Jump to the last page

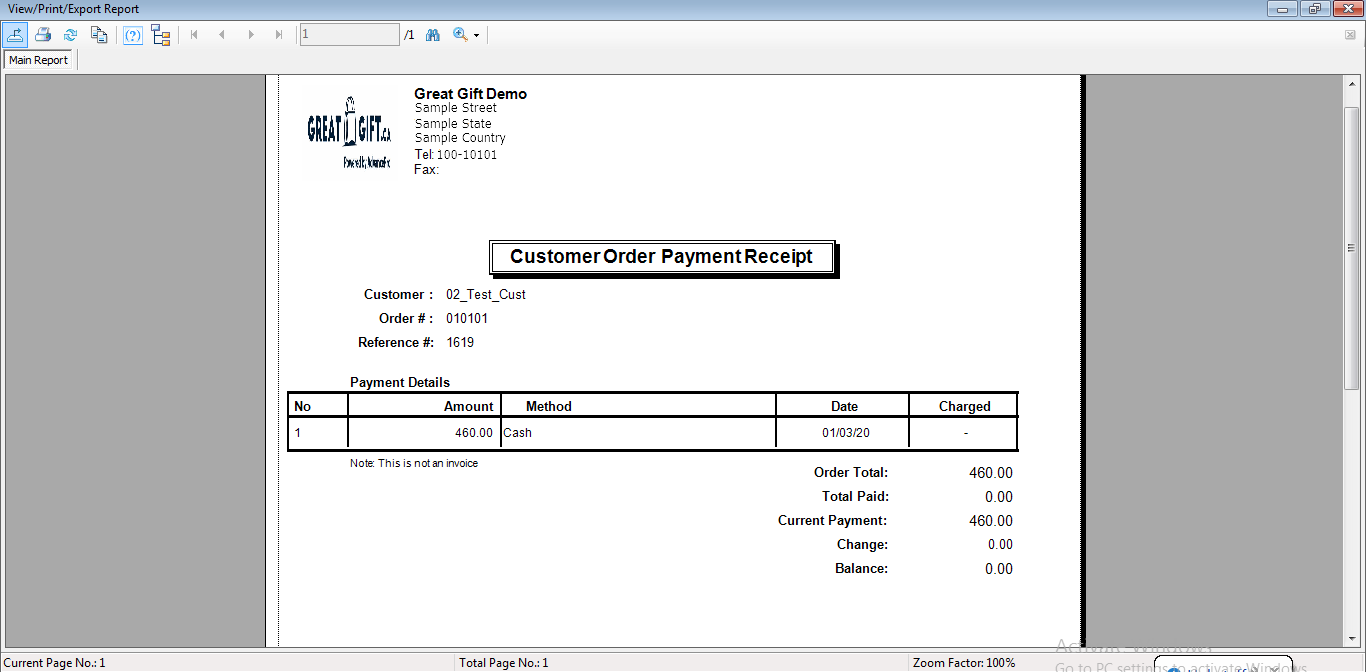pyautogui.click(x=279, y=35)
